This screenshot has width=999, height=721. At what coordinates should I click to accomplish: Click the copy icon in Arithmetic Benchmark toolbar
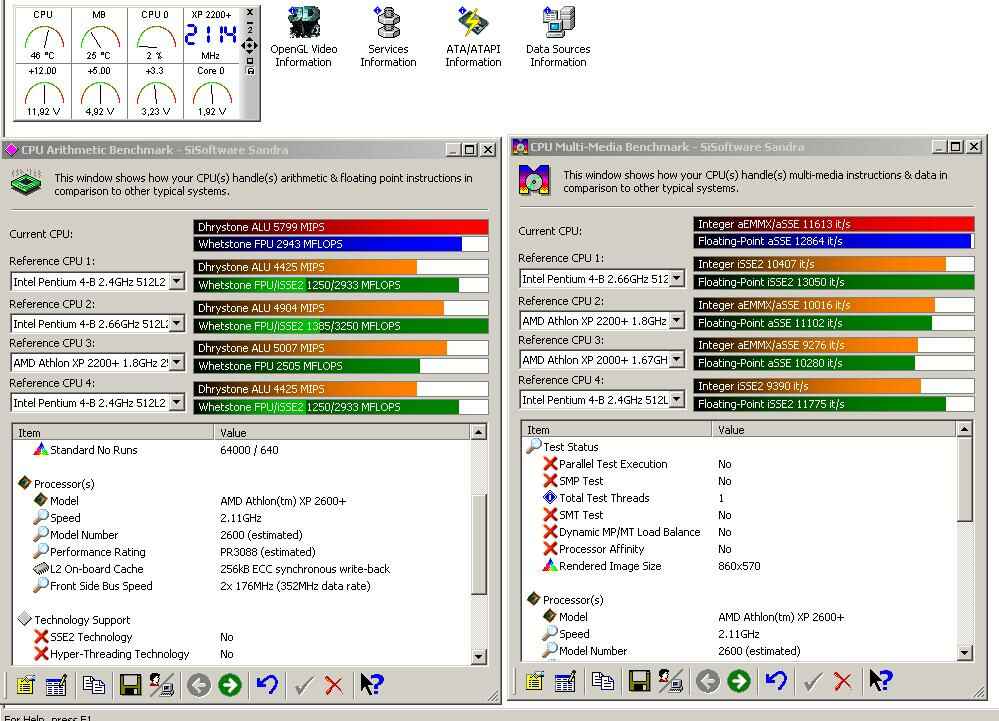tap(94, 685)
